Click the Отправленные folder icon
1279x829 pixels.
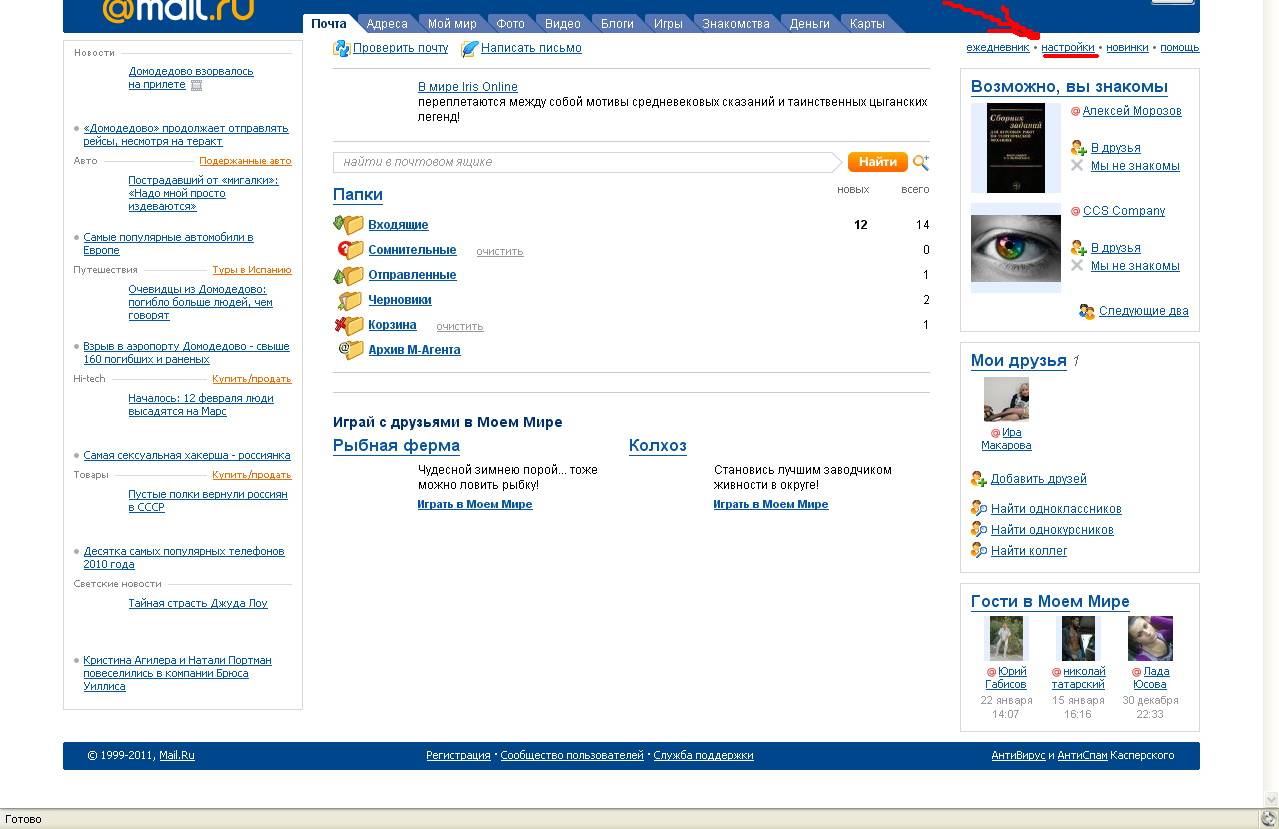(349, 275)
